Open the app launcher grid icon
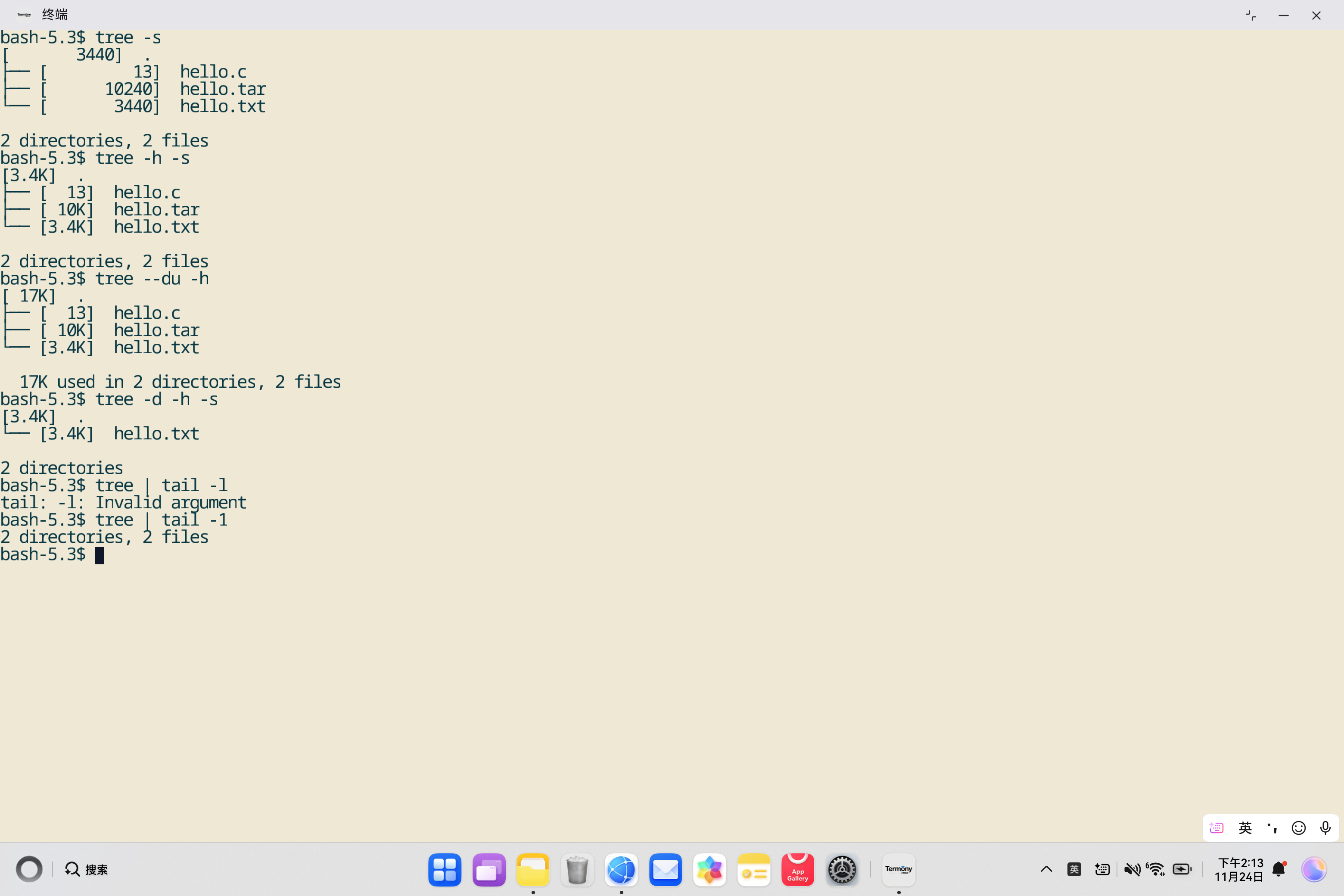 pyautogui.click(x=445, y=870)
